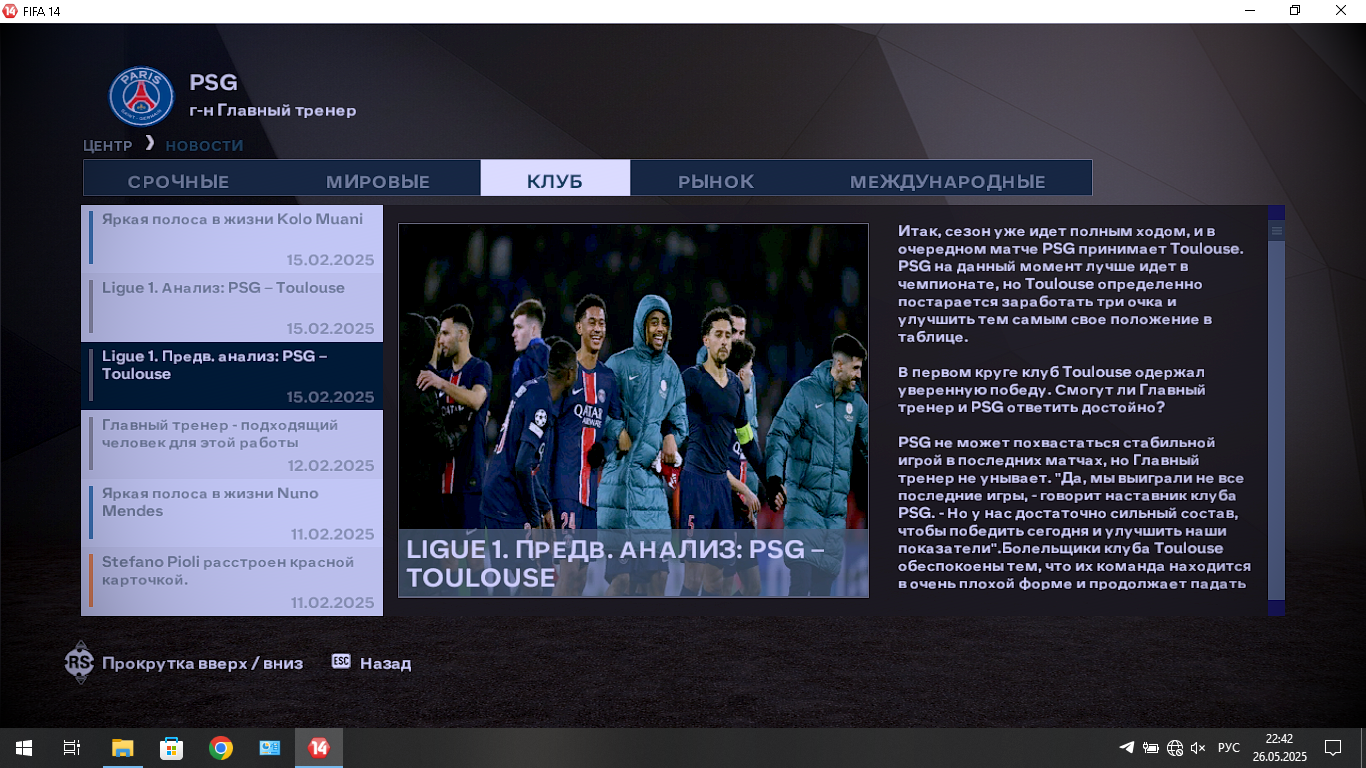Open news 'Ligue 1. Анализ: PSG – Toulouse'

[x=232, y=308]
